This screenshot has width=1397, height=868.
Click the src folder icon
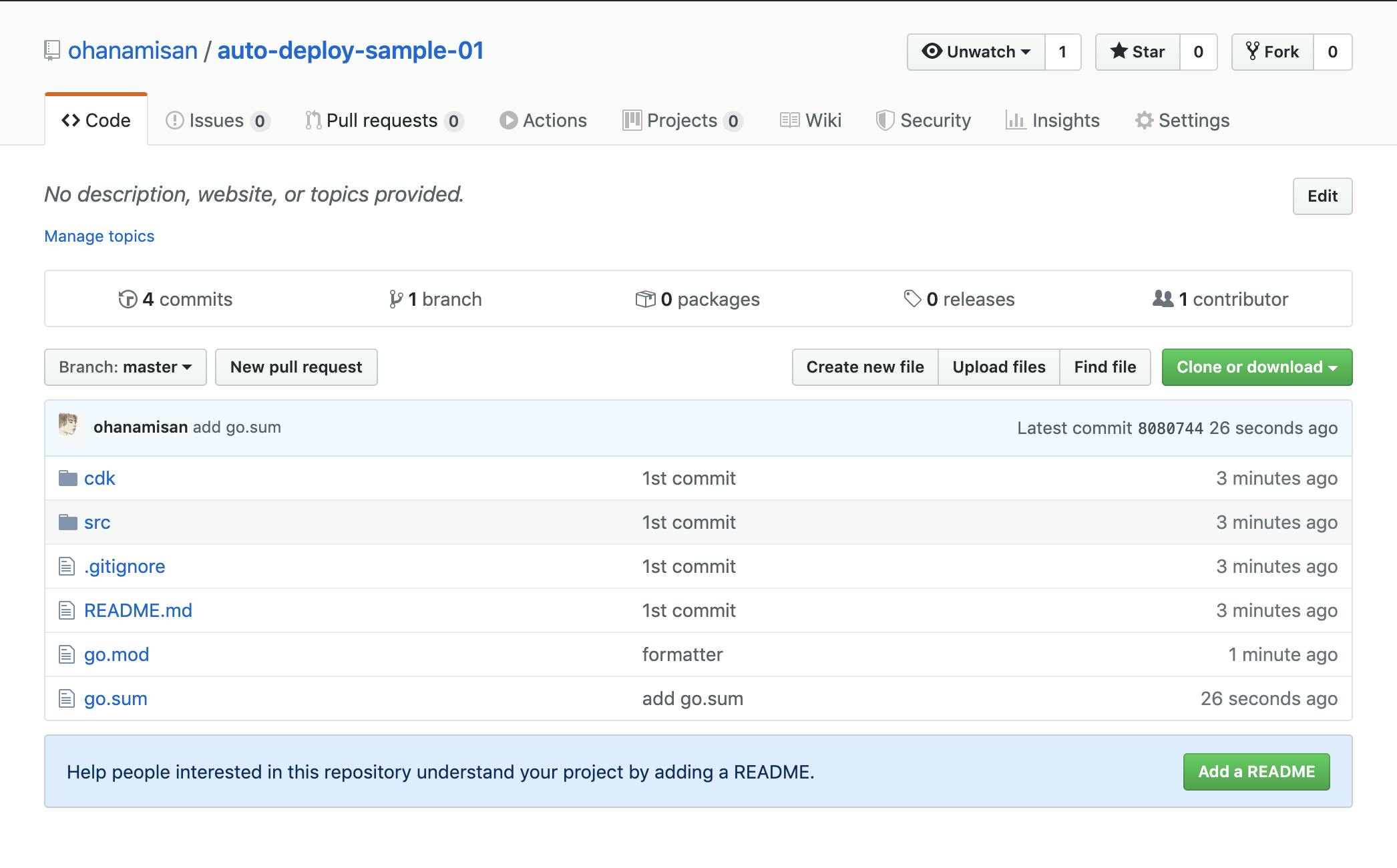(x=67, y=522)
